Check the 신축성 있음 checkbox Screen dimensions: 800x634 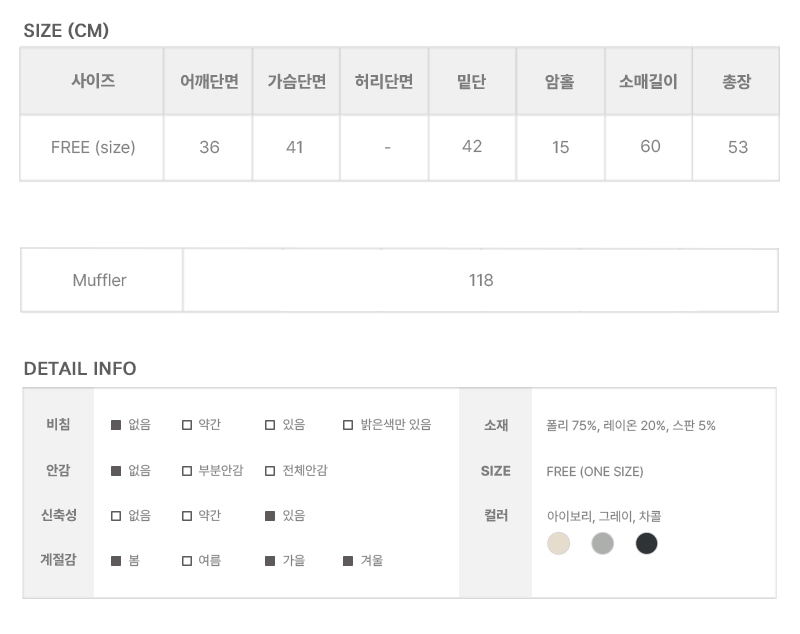click(270, 516)
